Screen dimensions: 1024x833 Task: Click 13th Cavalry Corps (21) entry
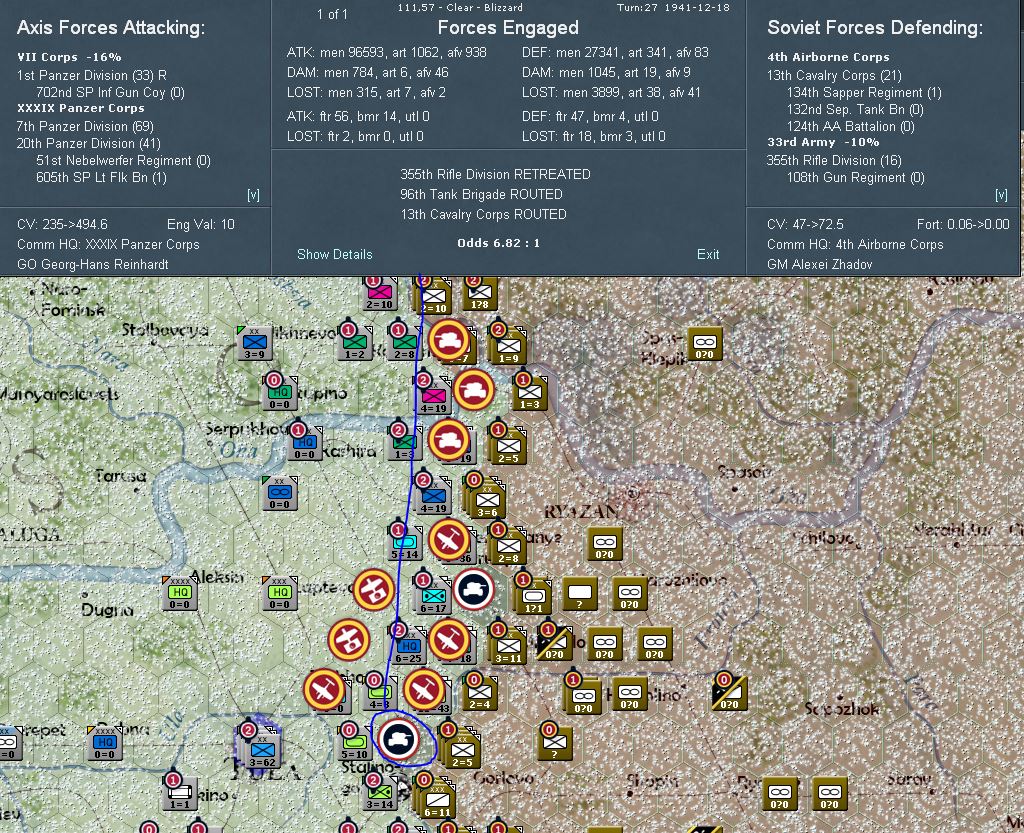834,75
